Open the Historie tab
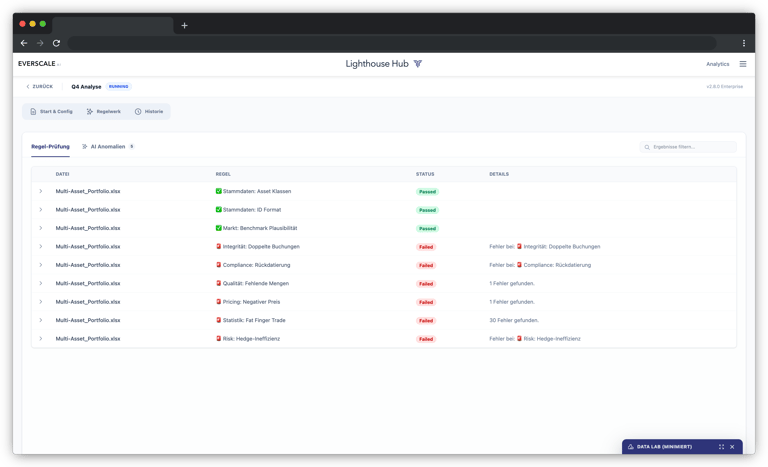Viewport: 768px width, 467px height. pyautogui.click(x=149, y=112)
